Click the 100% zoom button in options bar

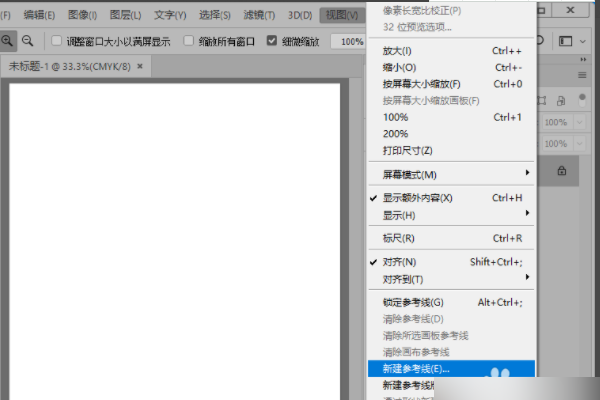click(348, 41)
